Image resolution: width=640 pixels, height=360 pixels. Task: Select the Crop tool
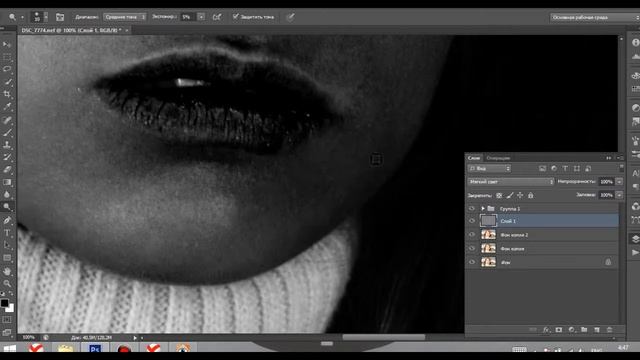click(7, 94)
